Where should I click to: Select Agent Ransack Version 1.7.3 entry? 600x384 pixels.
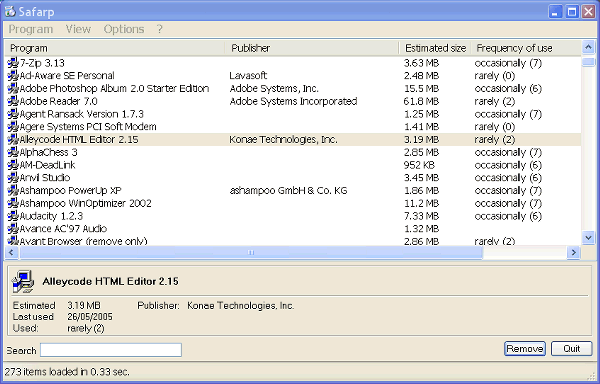(x=82, y=114)
